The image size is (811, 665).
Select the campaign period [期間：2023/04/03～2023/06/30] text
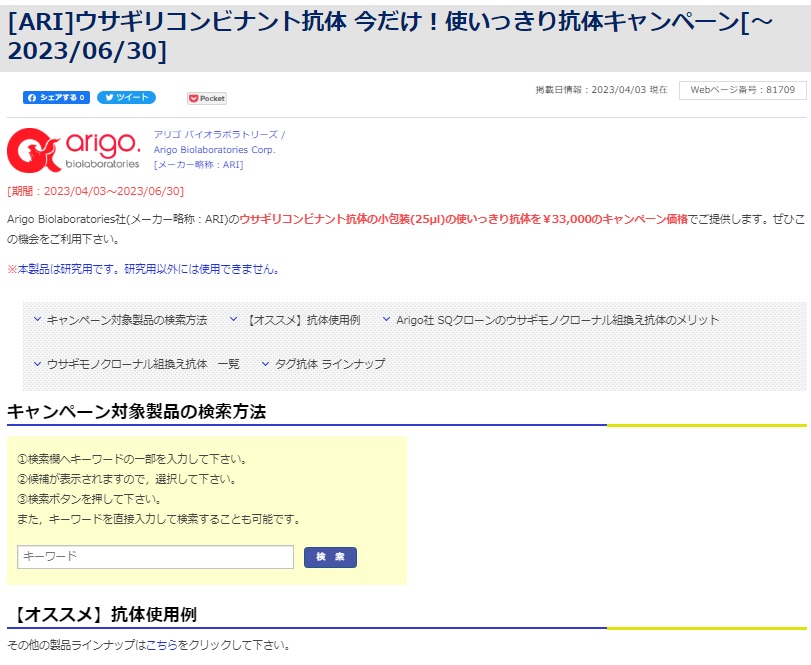pos(95,191)
